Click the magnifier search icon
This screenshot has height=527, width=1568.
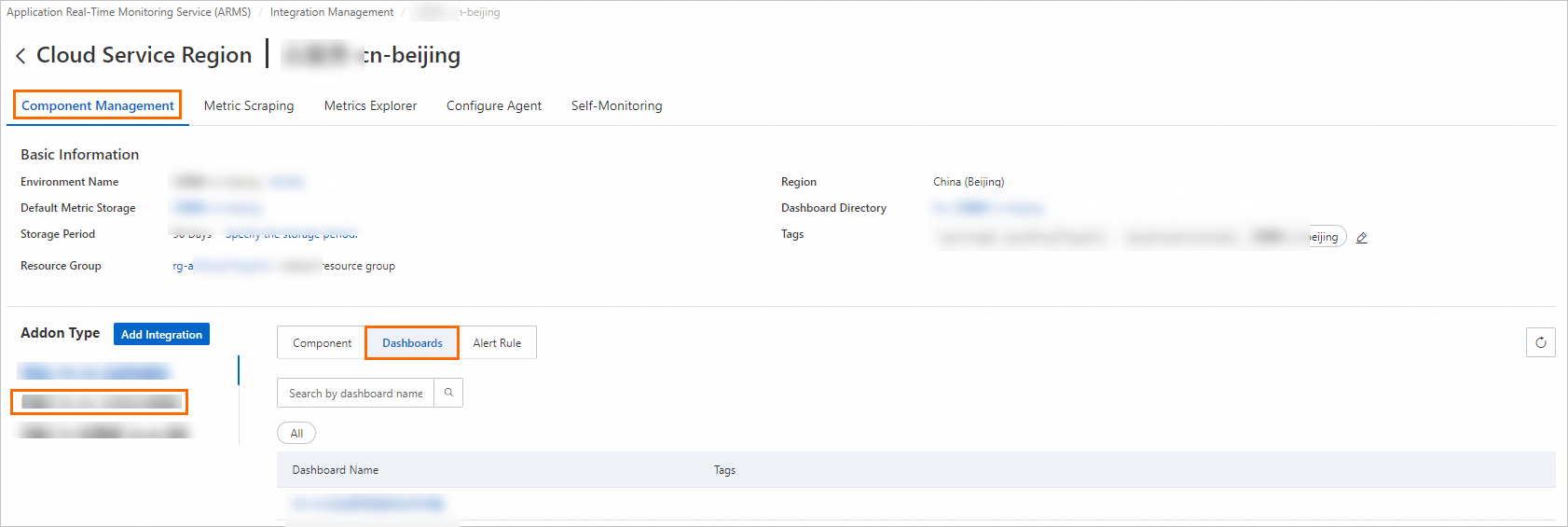[448, 393]
